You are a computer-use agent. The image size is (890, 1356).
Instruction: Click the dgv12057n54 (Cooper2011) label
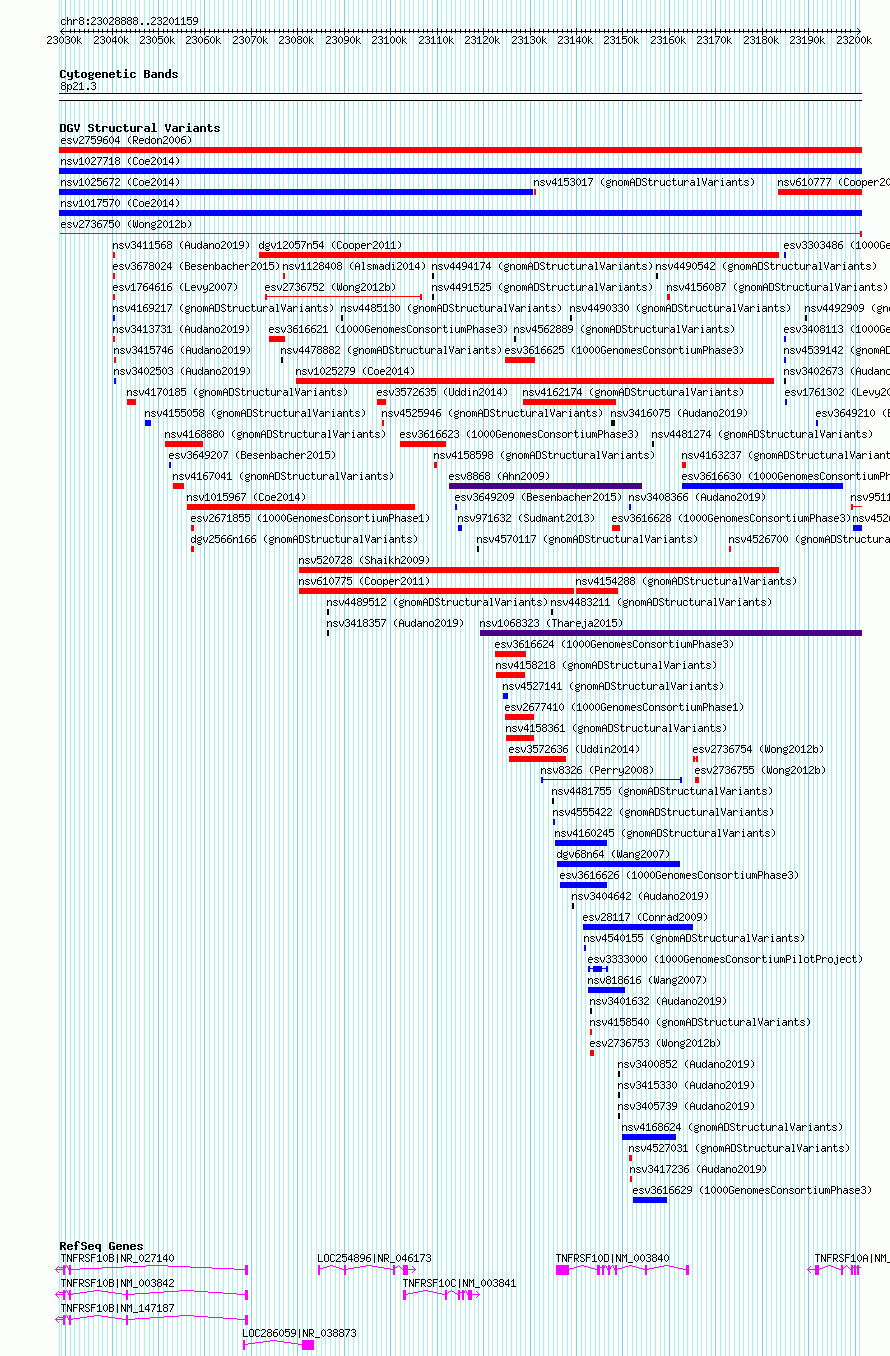click(330, 245)
